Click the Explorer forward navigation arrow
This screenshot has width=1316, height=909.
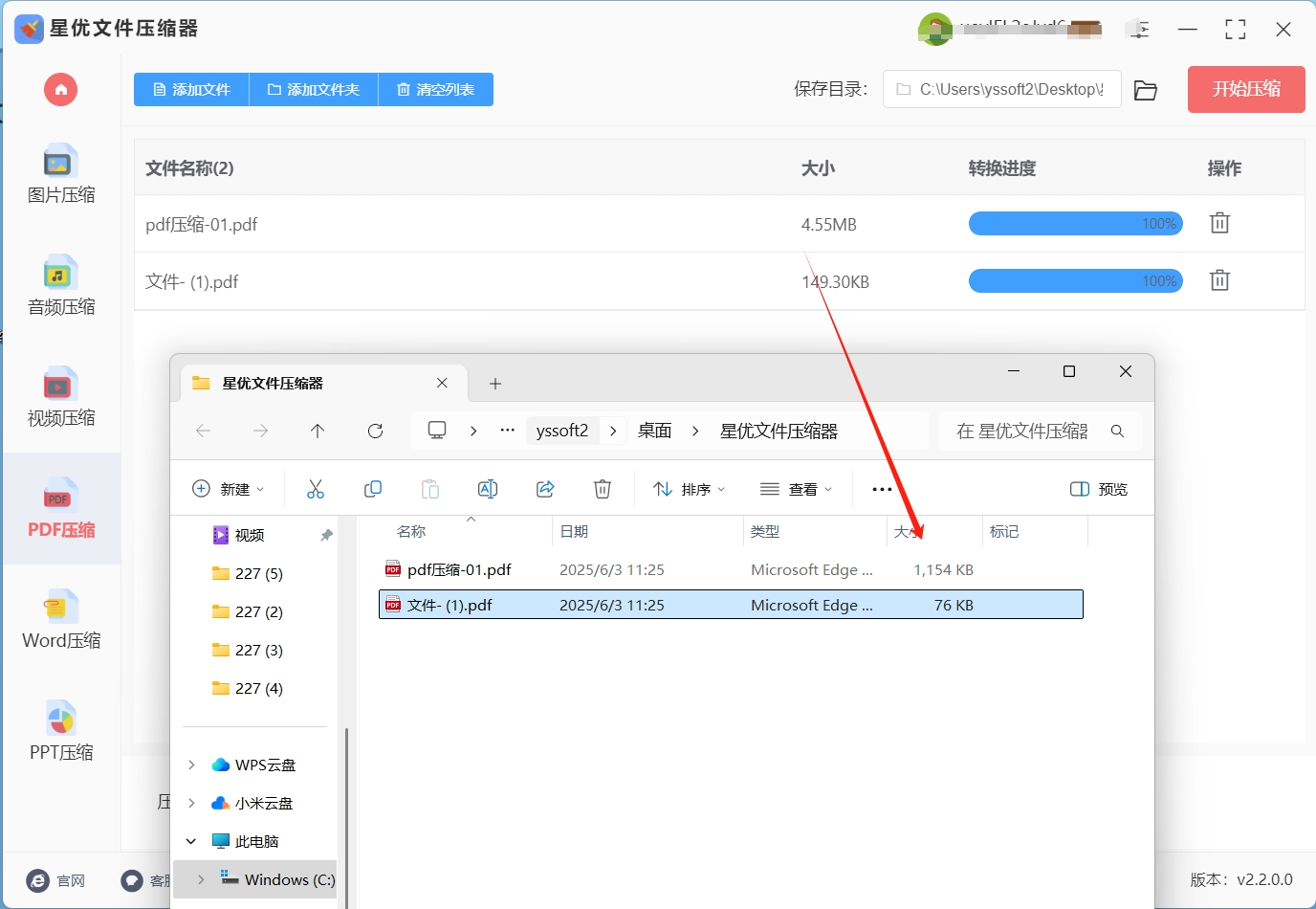260,432
